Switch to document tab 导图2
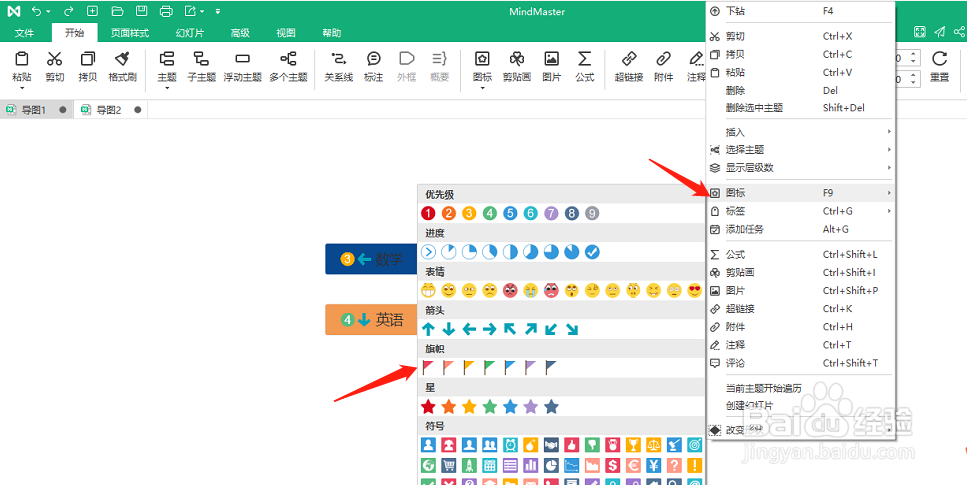Viewport: 967px width, 485px height. 109,110
